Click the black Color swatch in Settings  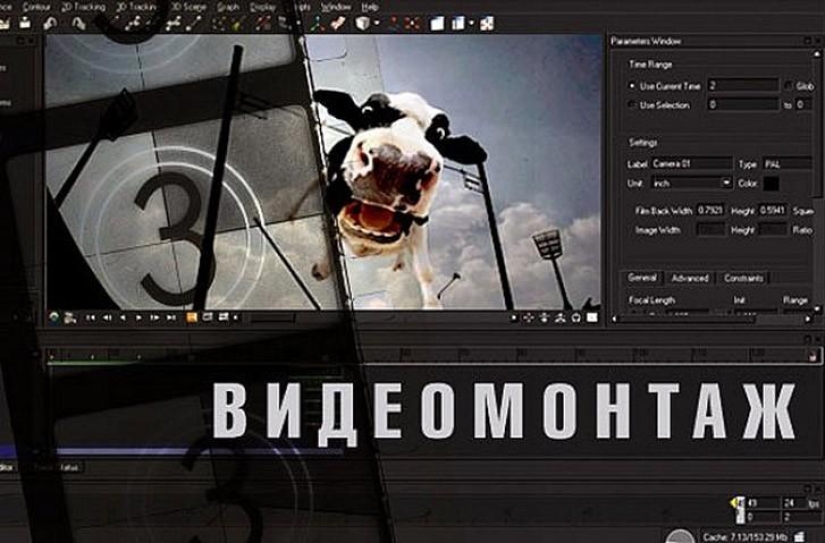click(771, 183)
